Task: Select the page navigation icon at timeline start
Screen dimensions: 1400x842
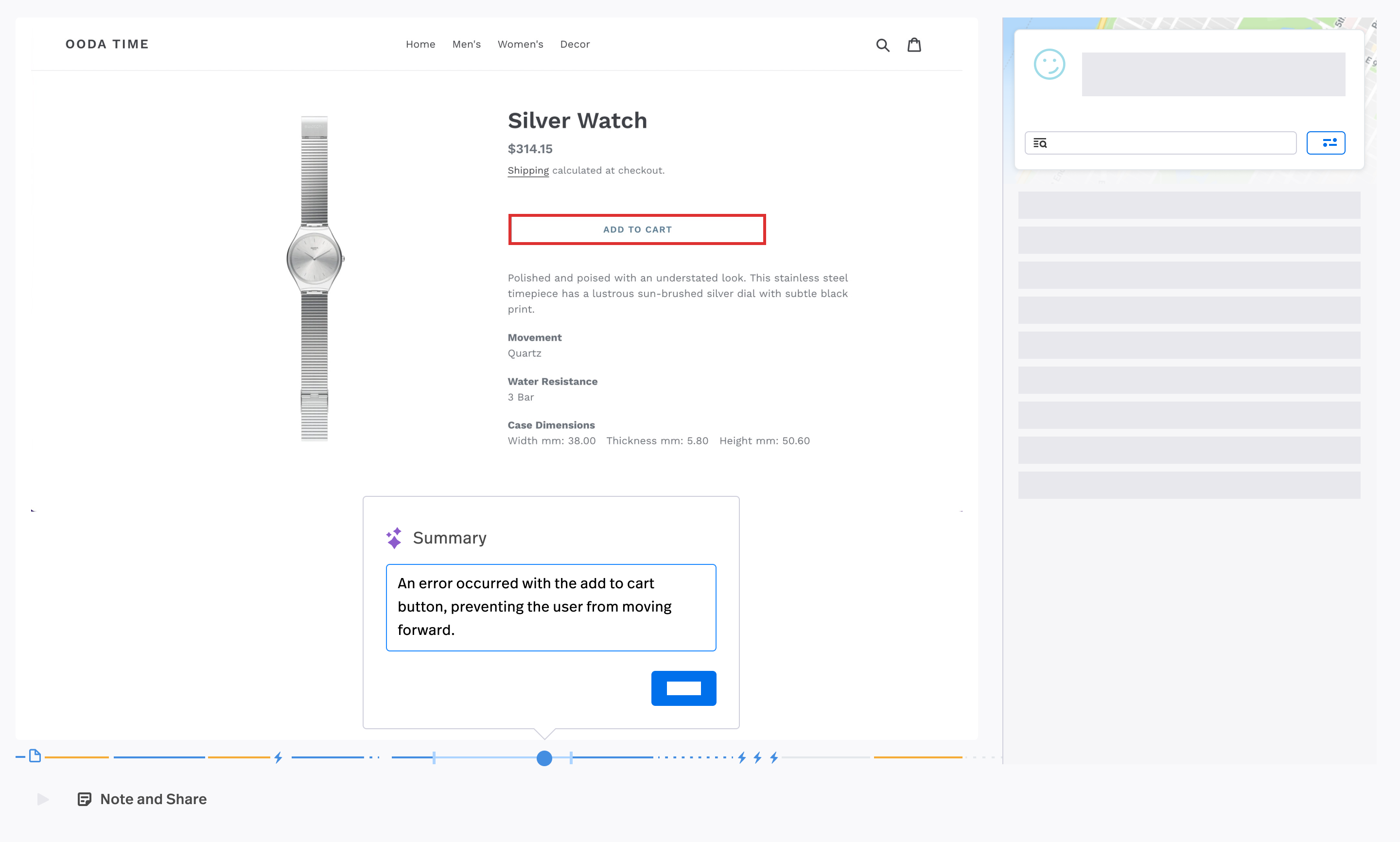Action: pos(35,755)
